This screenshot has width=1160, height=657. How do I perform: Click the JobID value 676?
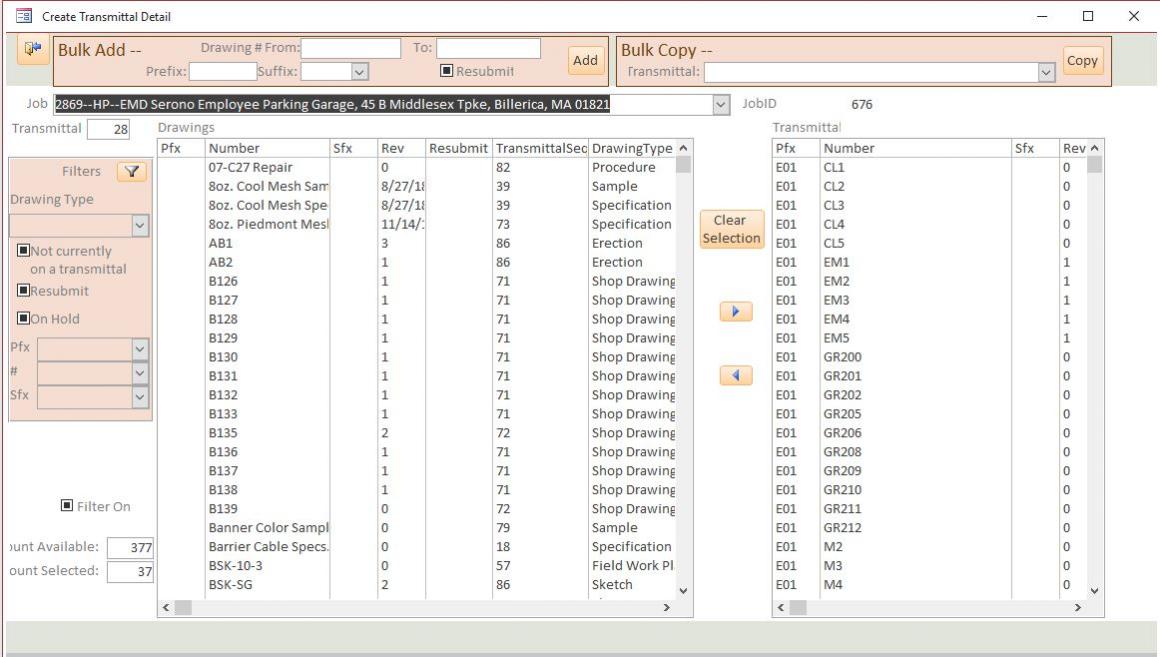pos(862,104)
